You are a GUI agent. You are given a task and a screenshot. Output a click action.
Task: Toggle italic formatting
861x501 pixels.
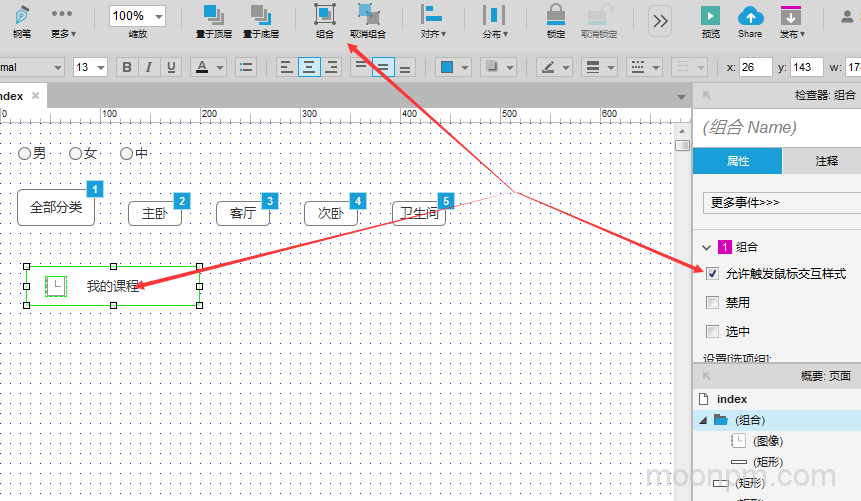pos(148,67)
